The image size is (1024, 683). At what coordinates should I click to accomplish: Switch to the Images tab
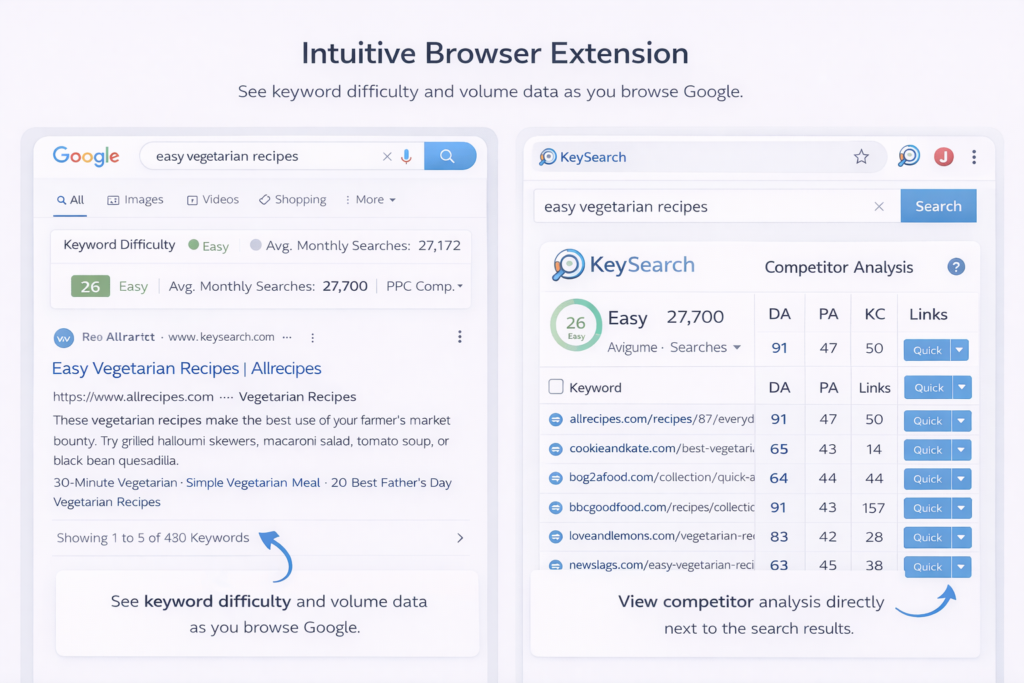pos(135,200)
